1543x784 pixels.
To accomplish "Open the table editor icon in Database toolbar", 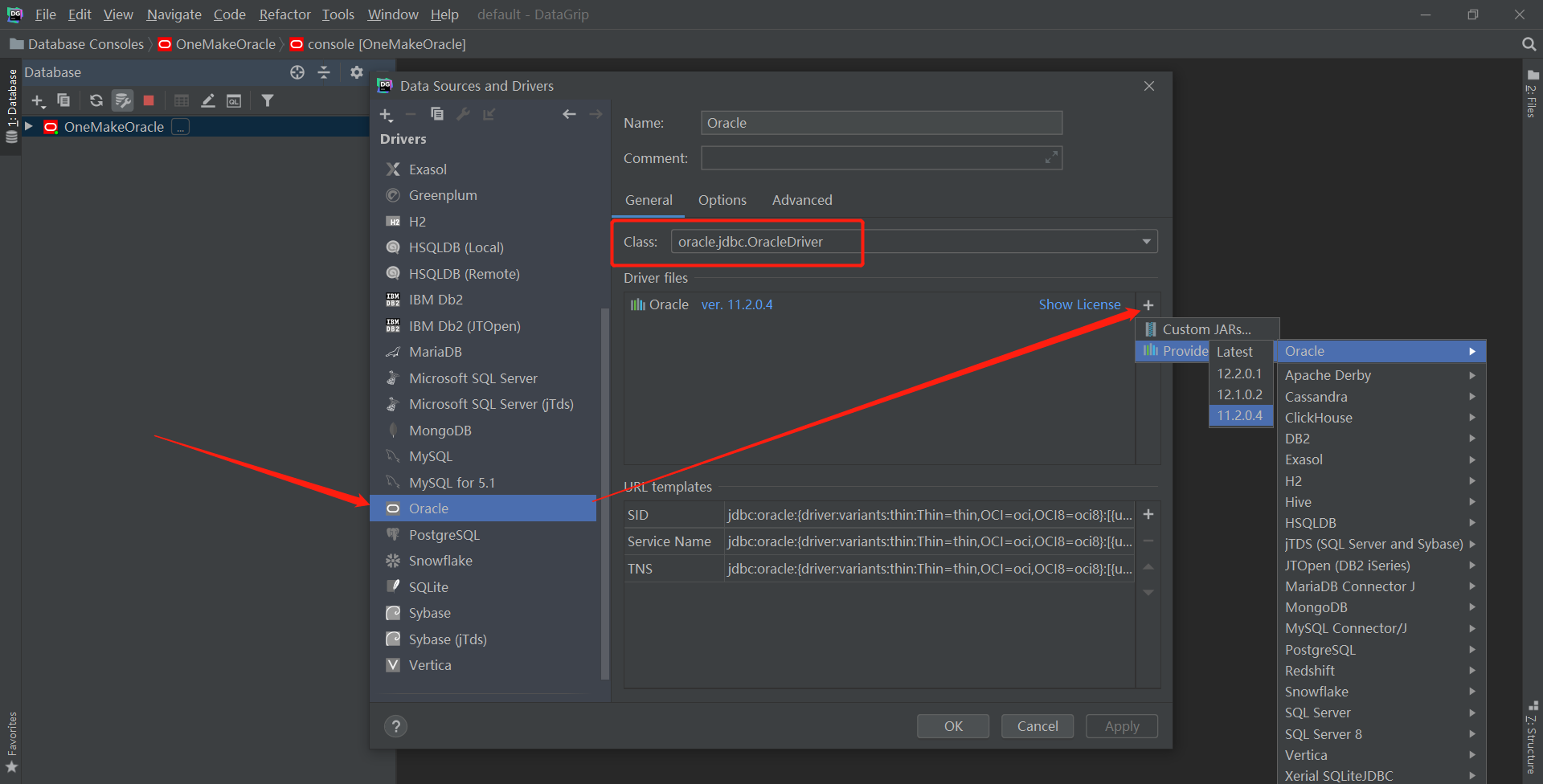I will tap(182, 100).
